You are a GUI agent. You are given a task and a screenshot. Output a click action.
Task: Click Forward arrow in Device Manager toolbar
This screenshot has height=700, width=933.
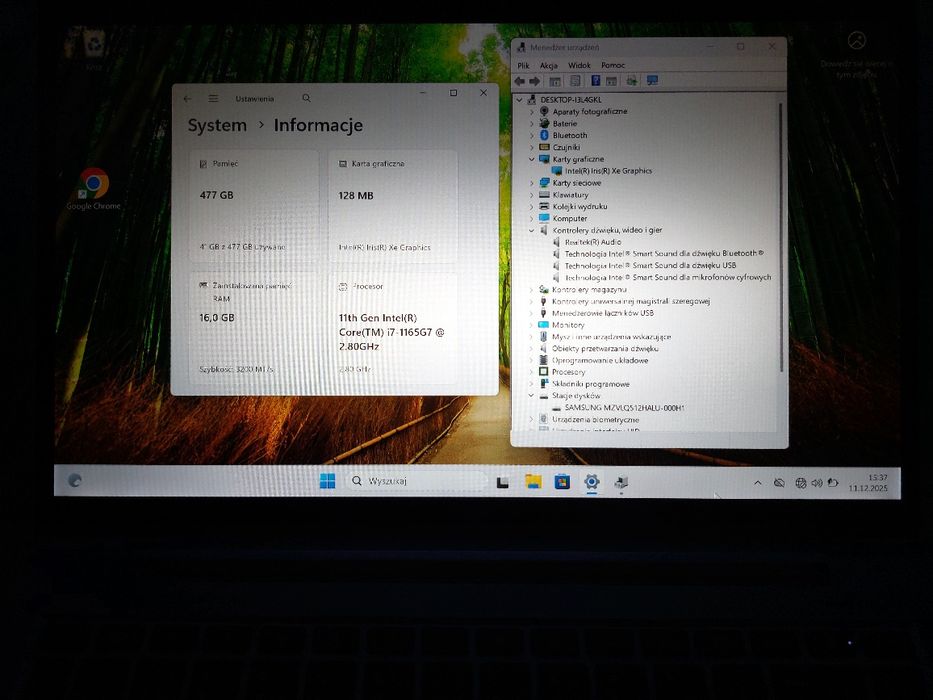[x=534, y=81]
